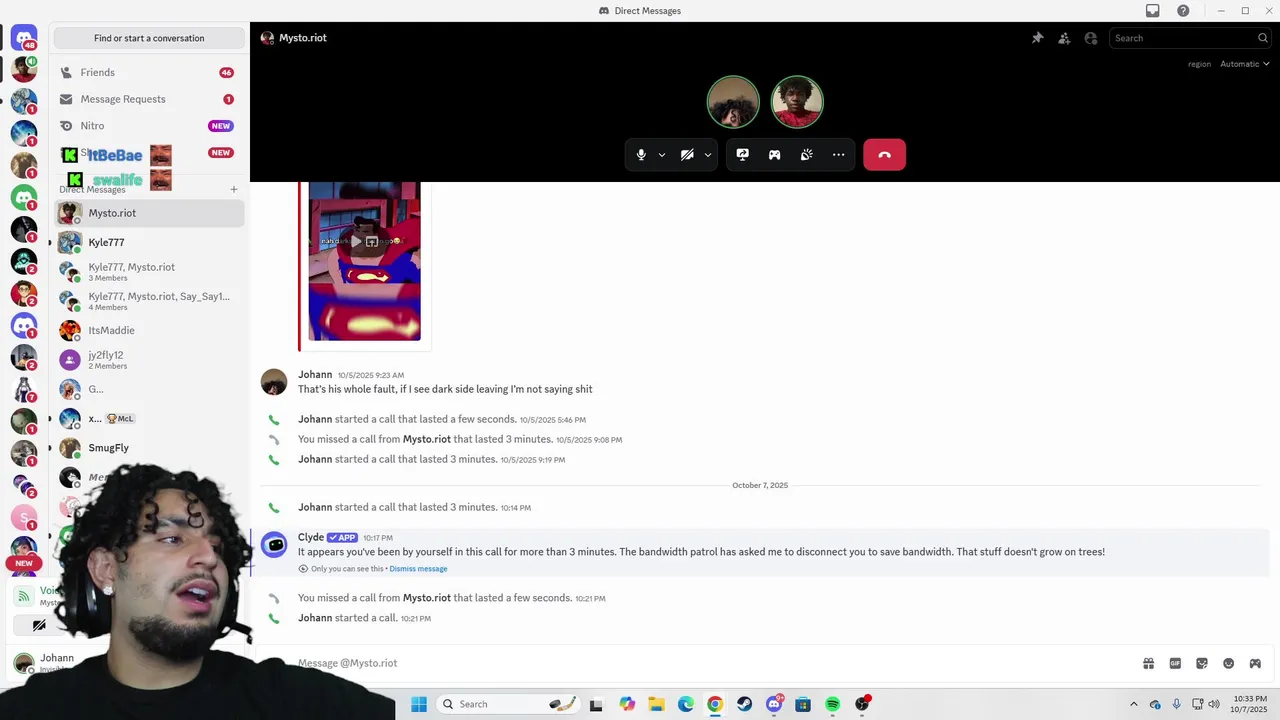The width and height of the screenshot is (1280, 720).
Task: Open Spotify from the taskbar
Action: (832, 704)
